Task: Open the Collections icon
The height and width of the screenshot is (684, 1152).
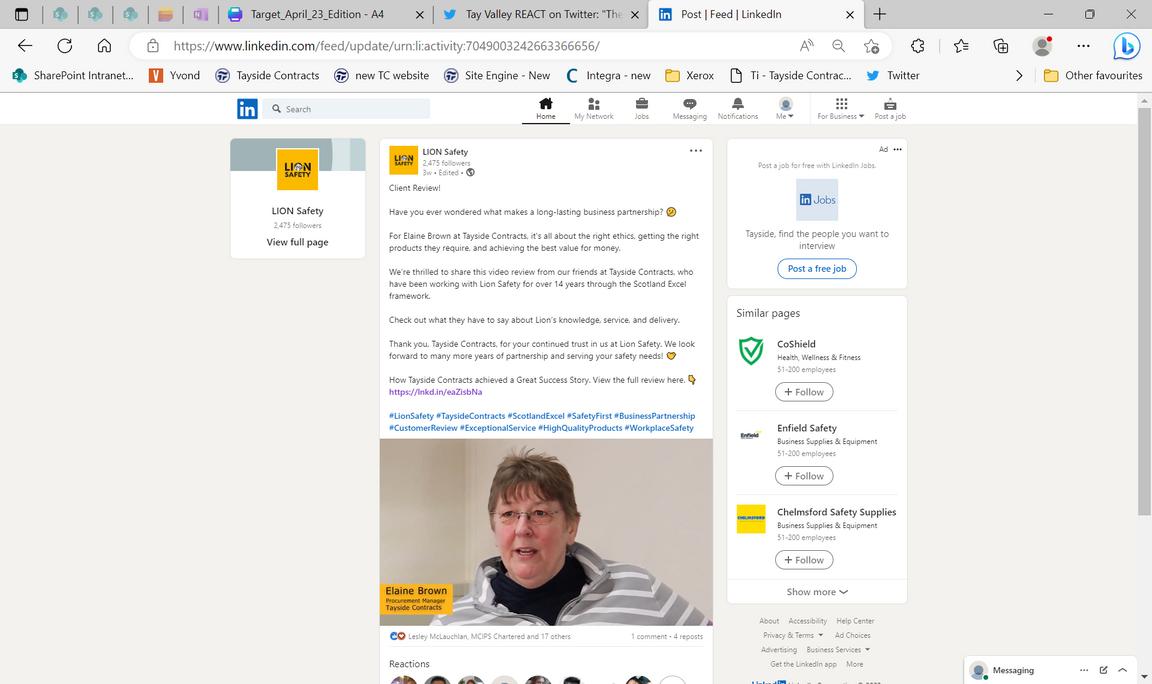Action: pyautogui.click(x=1001, y=46)
